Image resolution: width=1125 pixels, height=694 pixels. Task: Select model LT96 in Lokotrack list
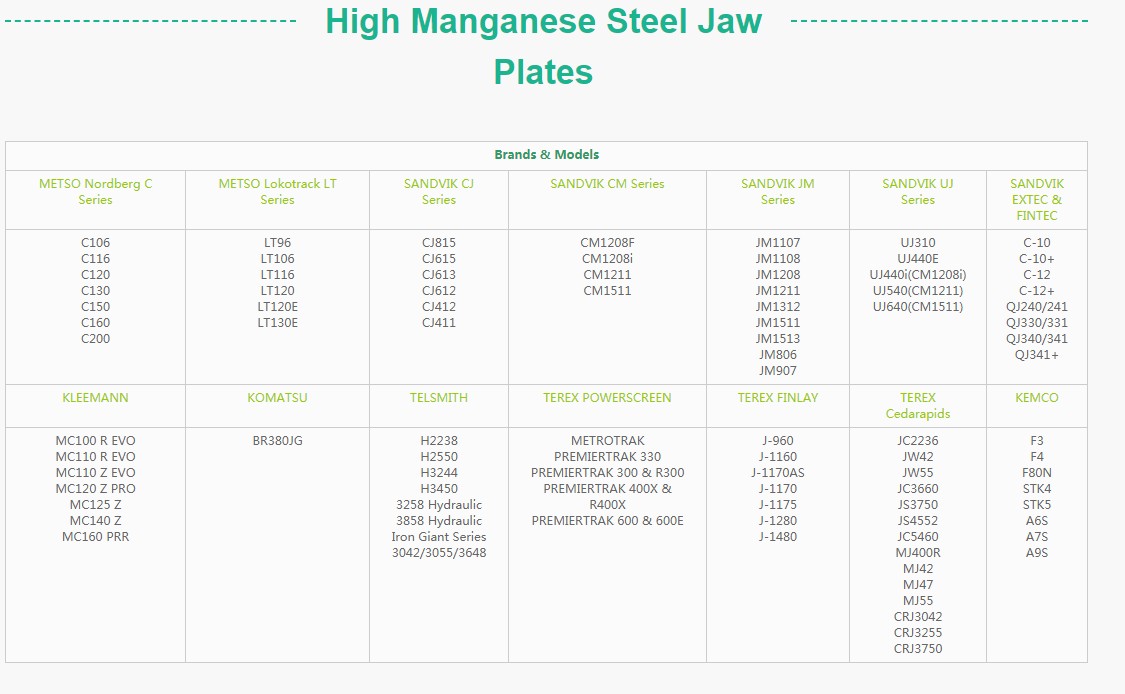[278, 243]
